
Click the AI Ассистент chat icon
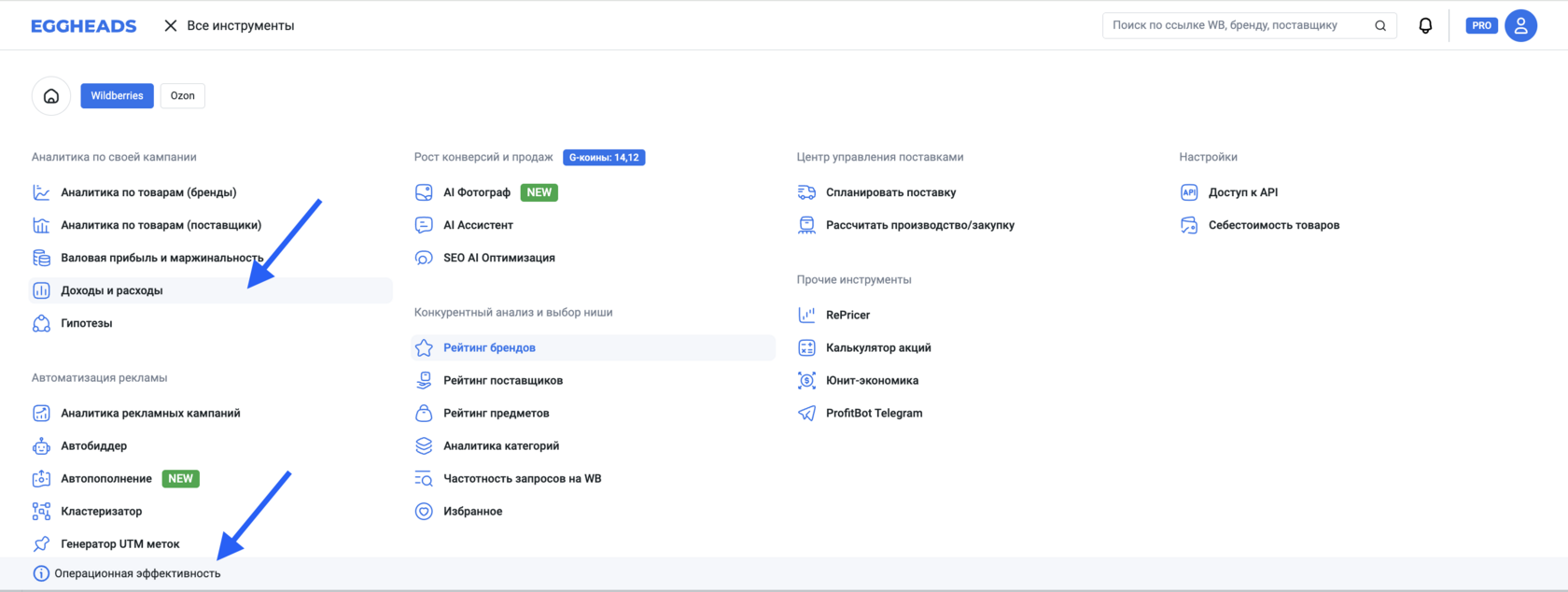(424, 225)
